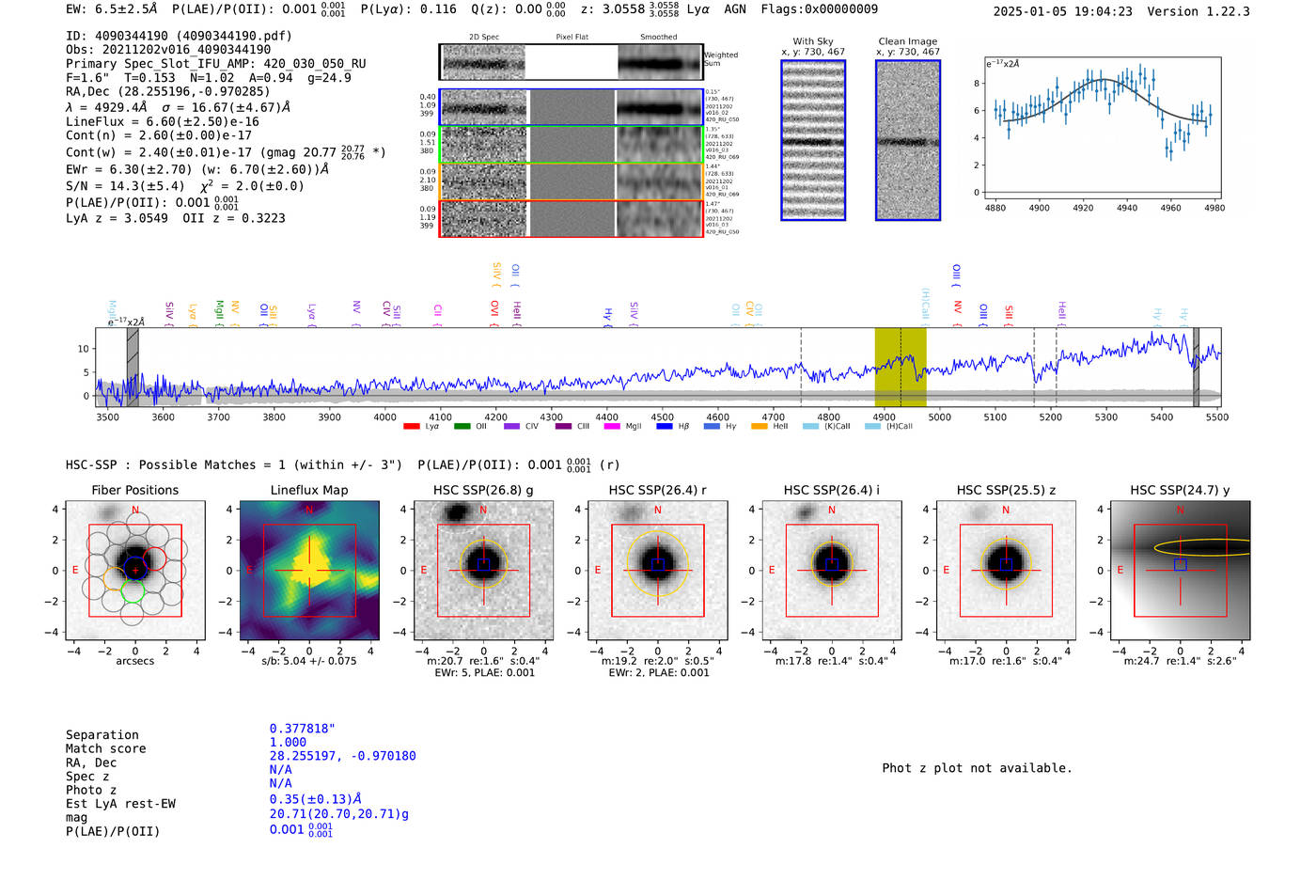The image size is (1316, 896).
Task: Click the Gaussian emission line fit plot
Action: point(1102,128)
